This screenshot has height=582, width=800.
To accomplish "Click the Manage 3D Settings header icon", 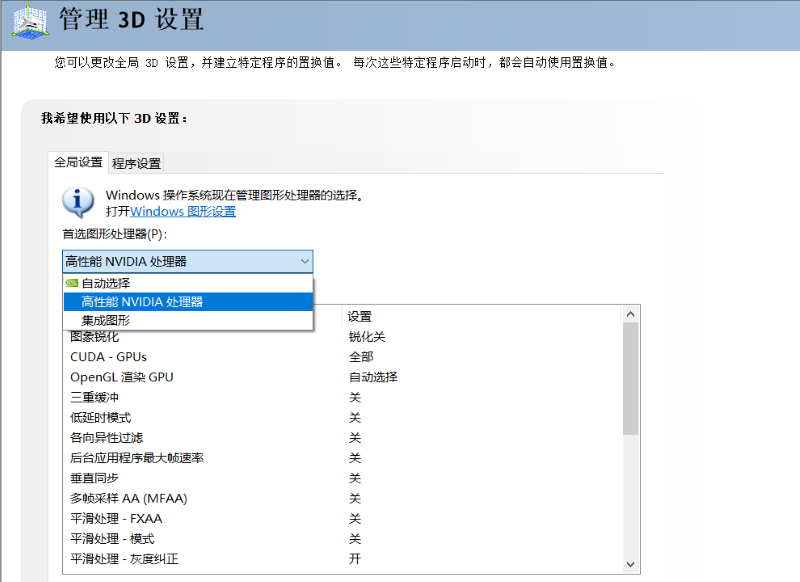I will coord(30,22).
